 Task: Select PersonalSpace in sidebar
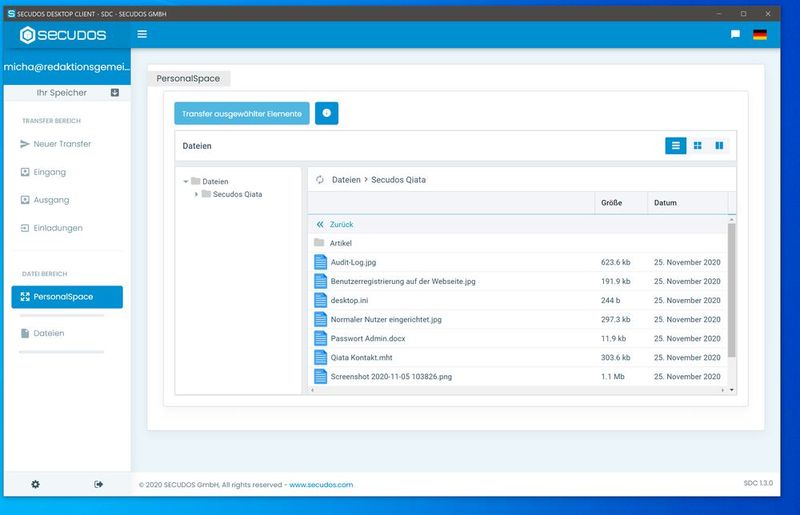pos(67,297)
